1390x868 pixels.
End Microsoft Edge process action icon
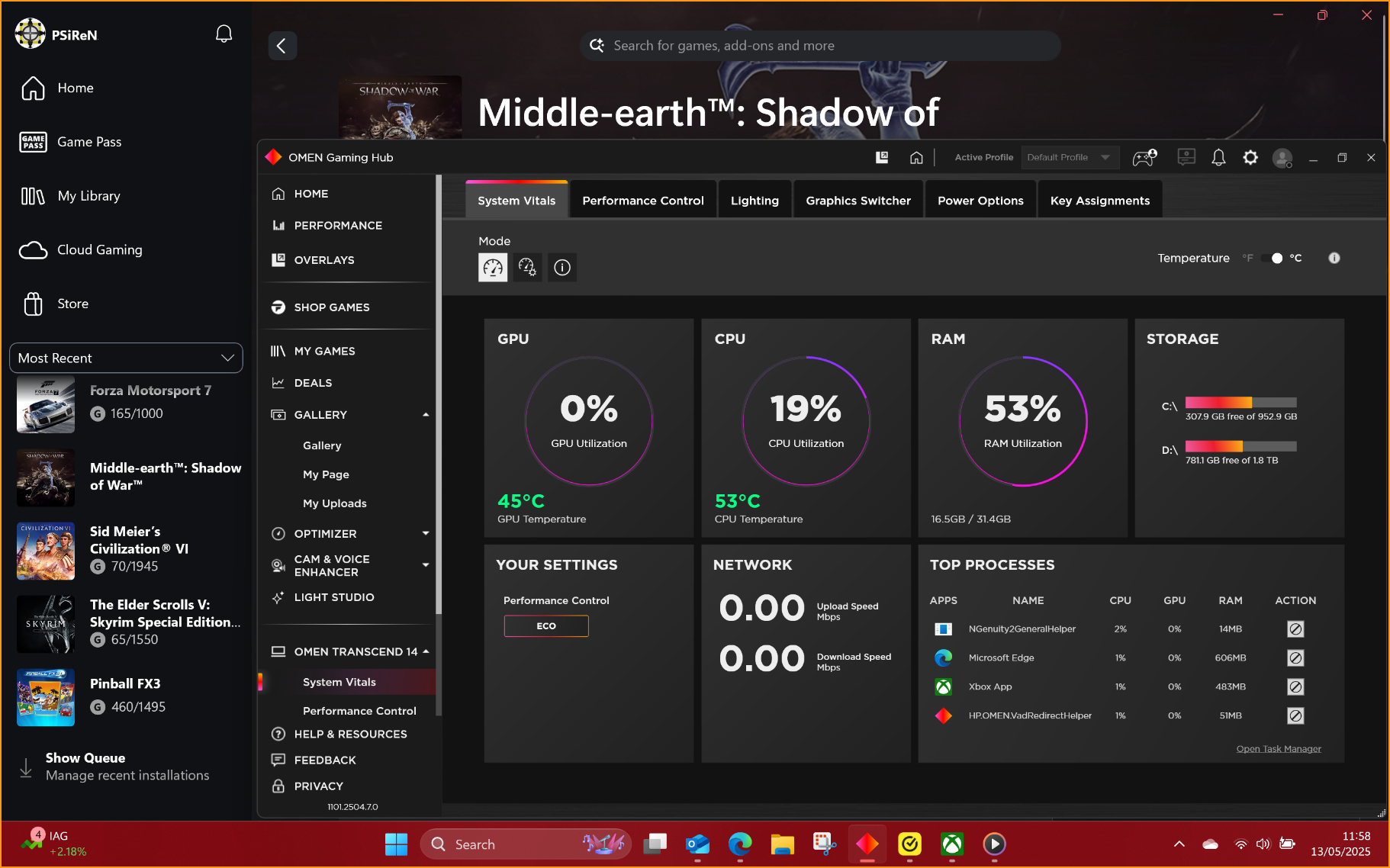click(1295, 658)
